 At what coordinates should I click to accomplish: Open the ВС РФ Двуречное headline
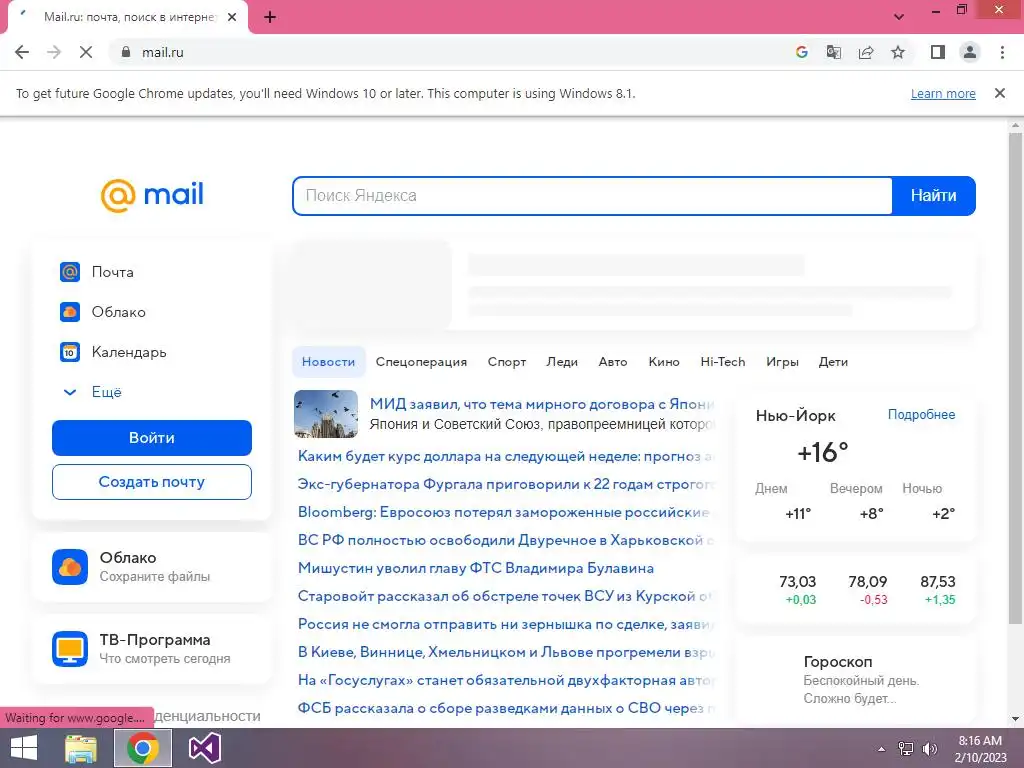point(506,541)
